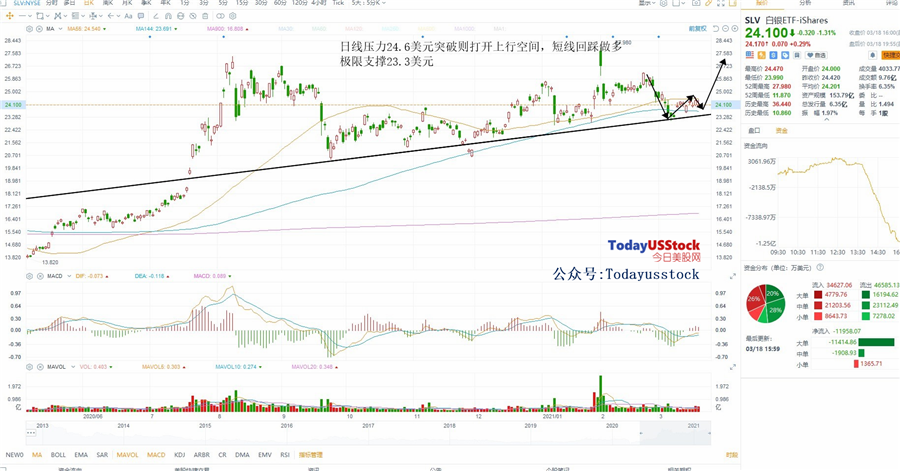Collapse the quote details chevron
900x471 pixels.
(x=826, y=119)
